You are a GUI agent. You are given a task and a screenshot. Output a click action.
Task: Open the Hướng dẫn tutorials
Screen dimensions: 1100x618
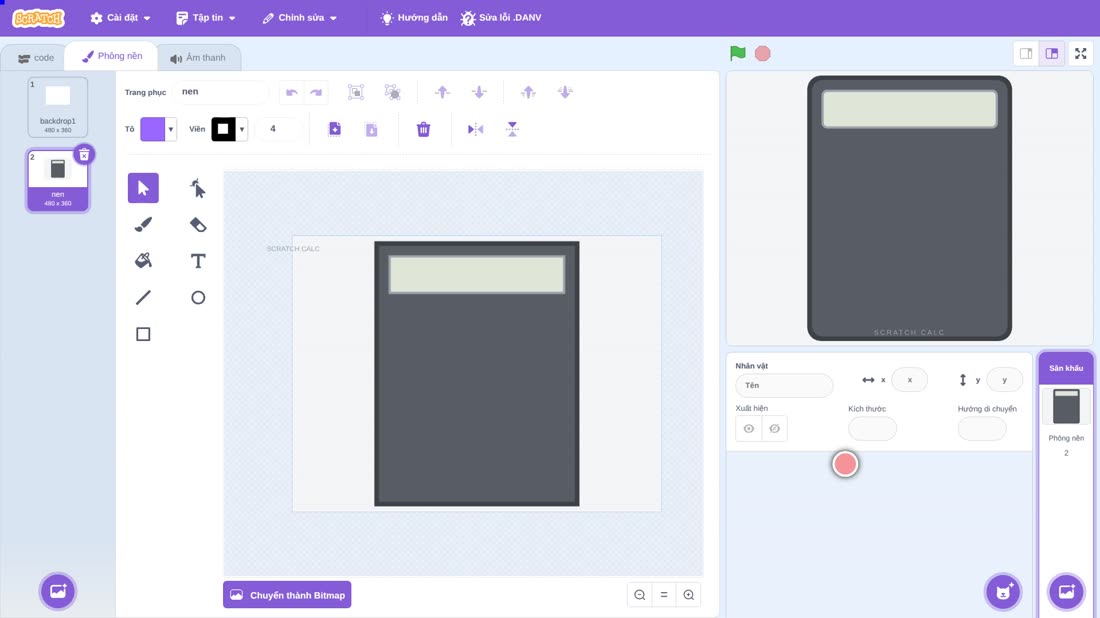(414, 18)
